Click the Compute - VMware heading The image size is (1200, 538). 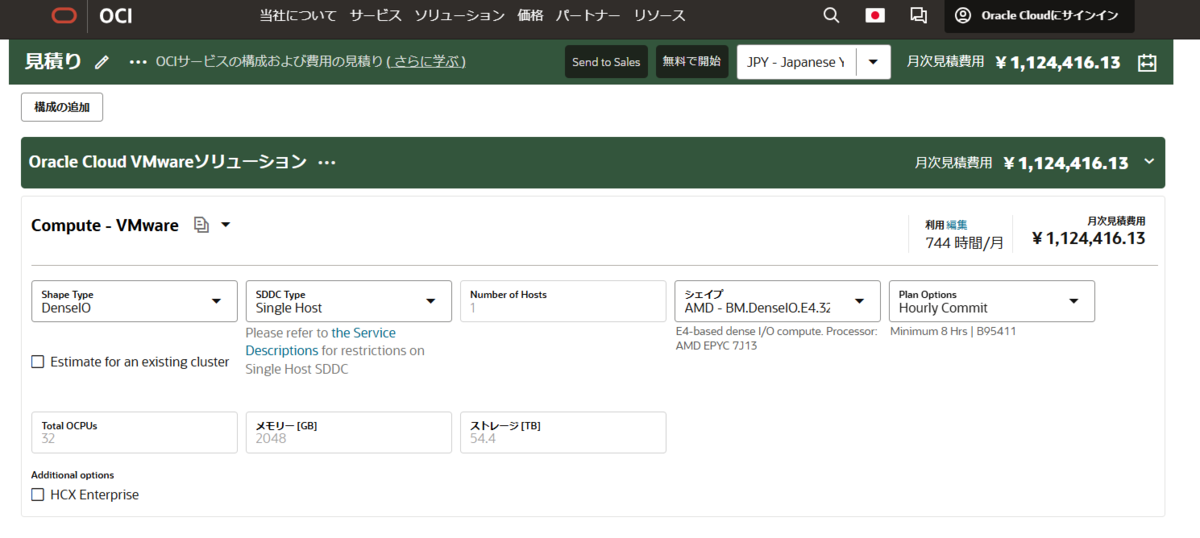click(105, 225)
